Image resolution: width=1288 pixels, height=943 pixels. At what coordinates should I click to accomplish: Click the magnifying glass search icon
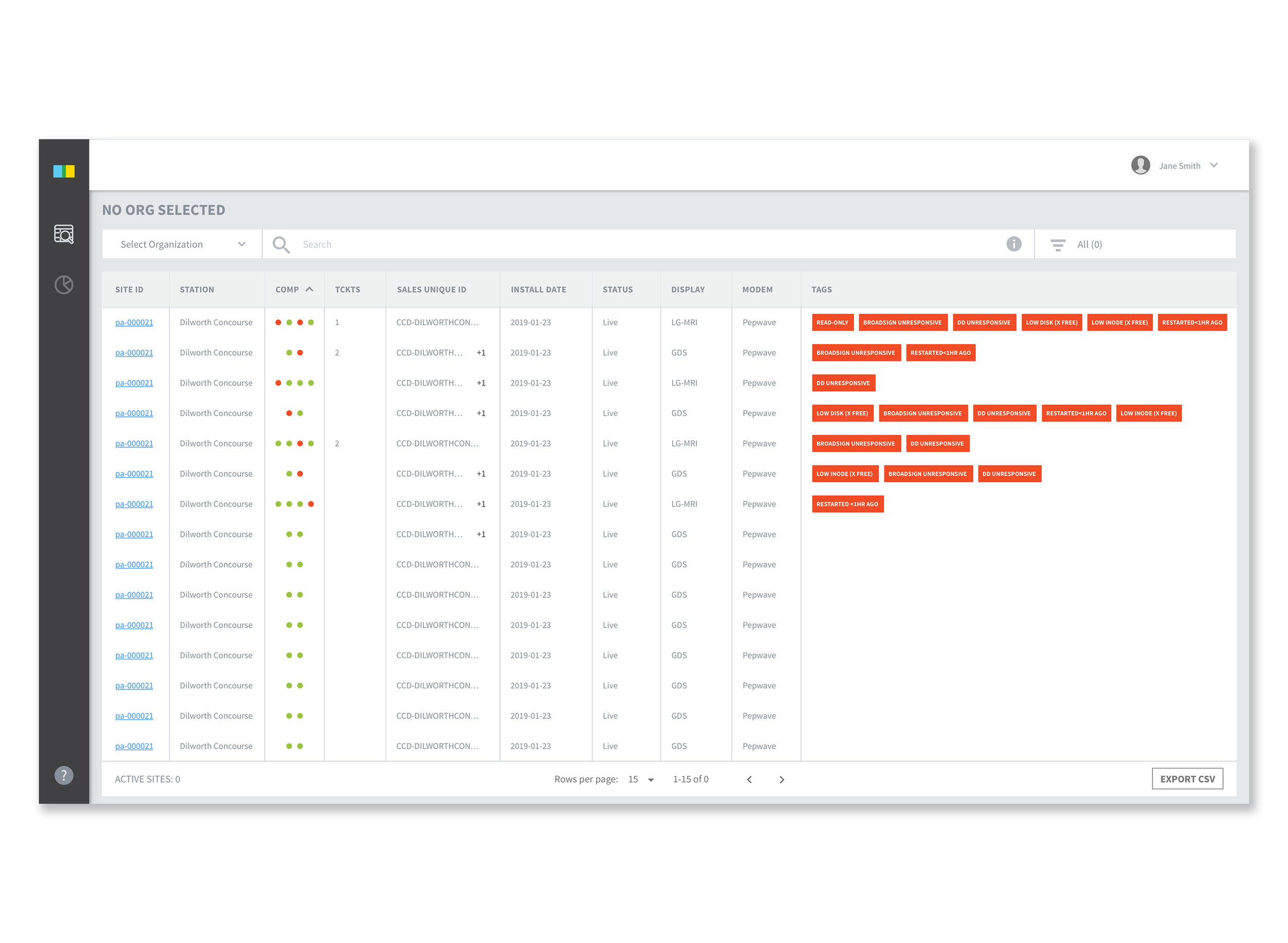click(280, 244)
